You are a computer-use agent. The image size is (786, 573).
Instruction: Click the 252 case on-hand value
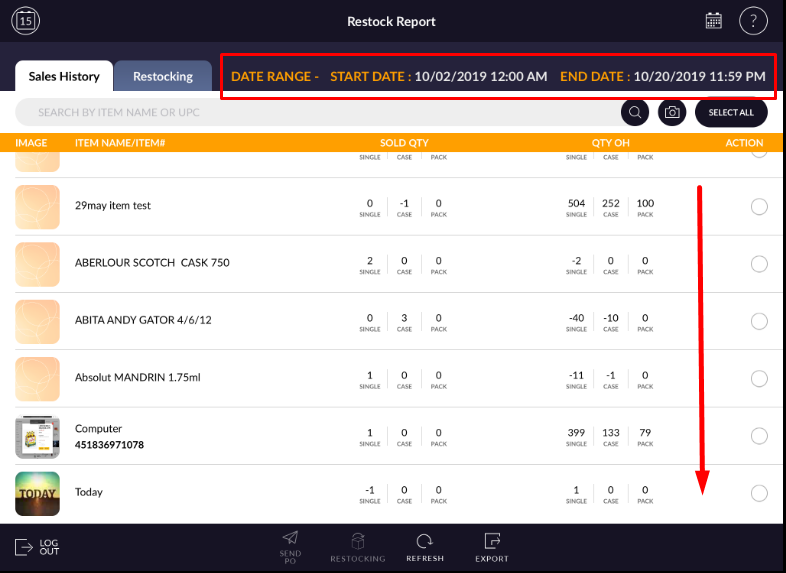pos(611,203)
